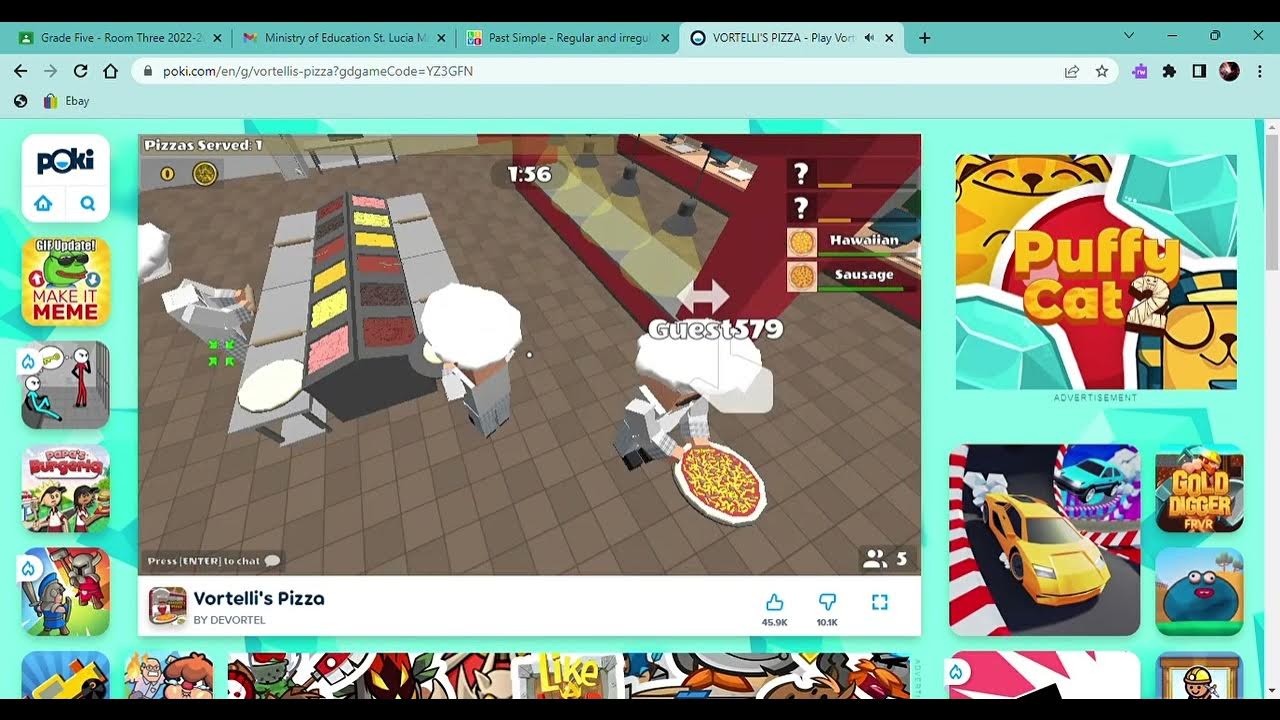Like Vortelli's Pizza with thumbs up
Screen dimensions: 1280x720
(774, 602)
